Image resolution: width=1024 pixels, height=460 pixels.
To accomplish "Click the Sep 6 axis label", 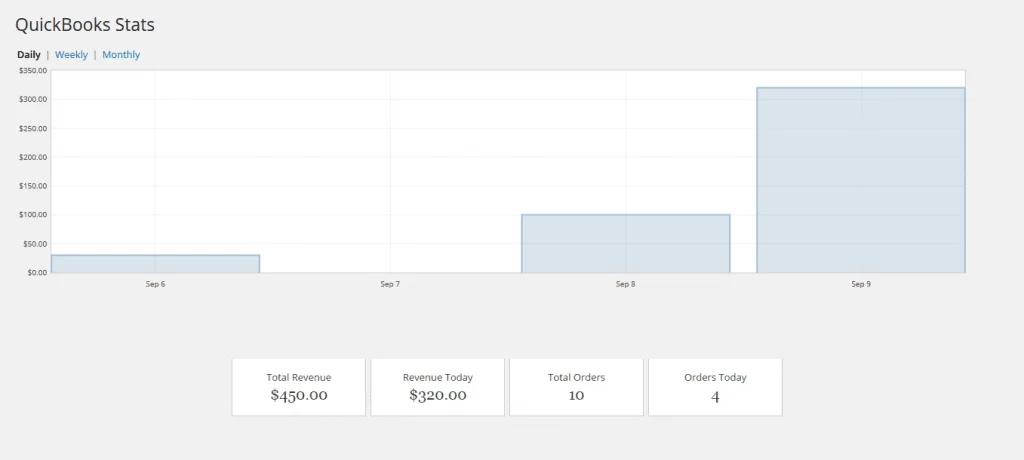I will (x=155, y=284).
